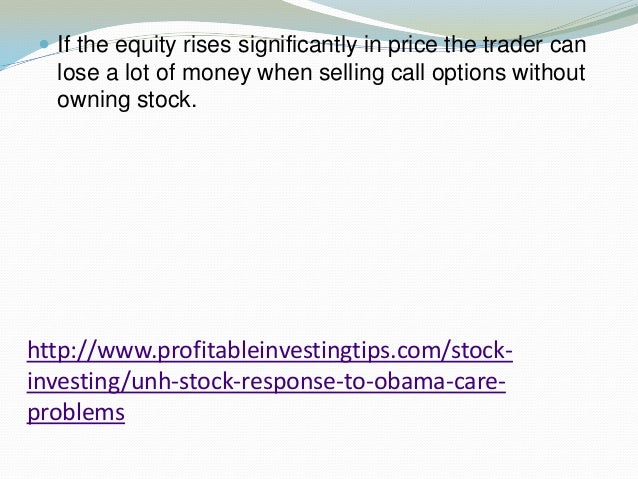The width and height of the screenshot is (638, 479).
Task: Click the blue bullet point marker
Action: [x=44, y=44]
